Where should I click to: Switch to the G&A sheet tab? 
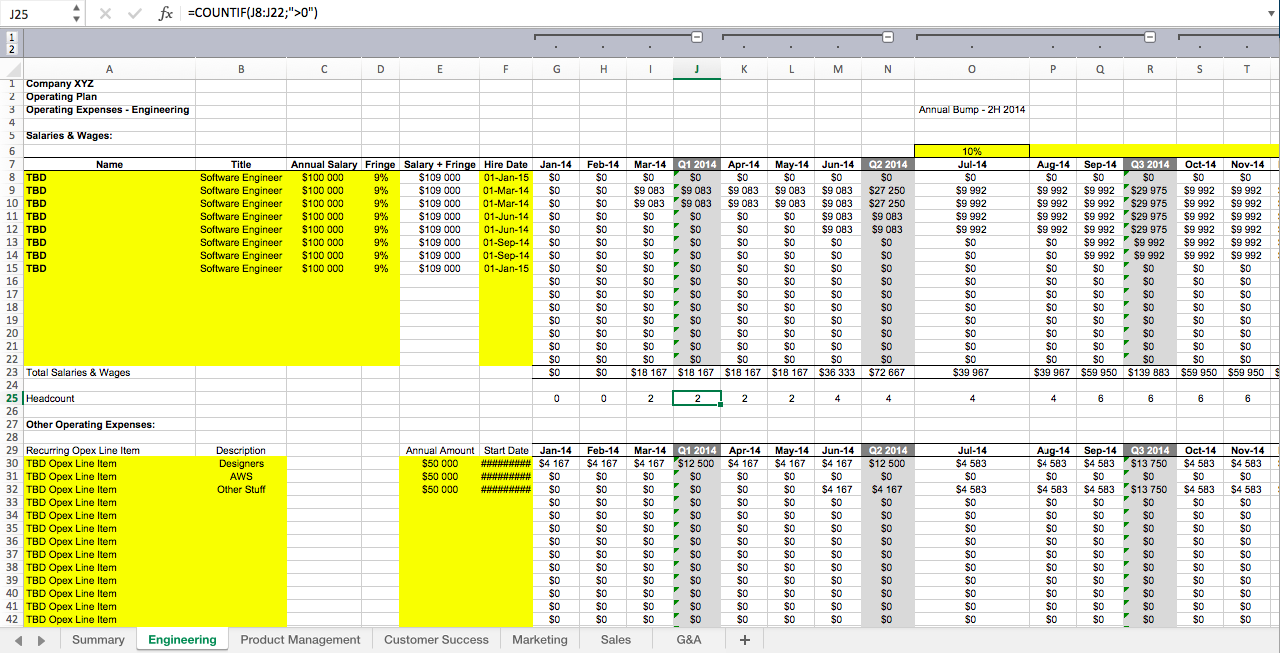coord(689,640)
